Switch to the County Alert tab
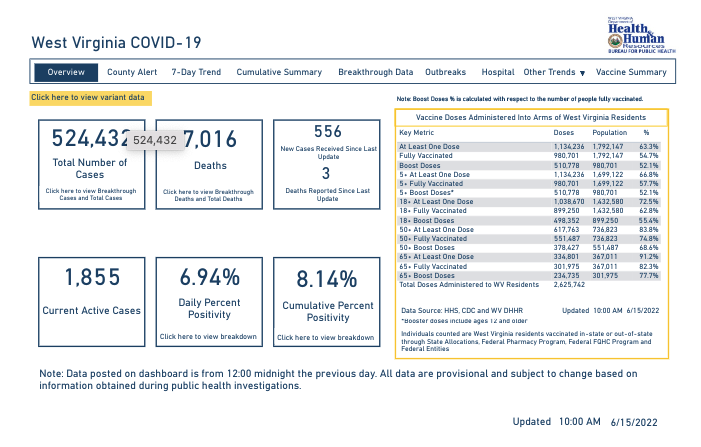 (x=132, y=73)
